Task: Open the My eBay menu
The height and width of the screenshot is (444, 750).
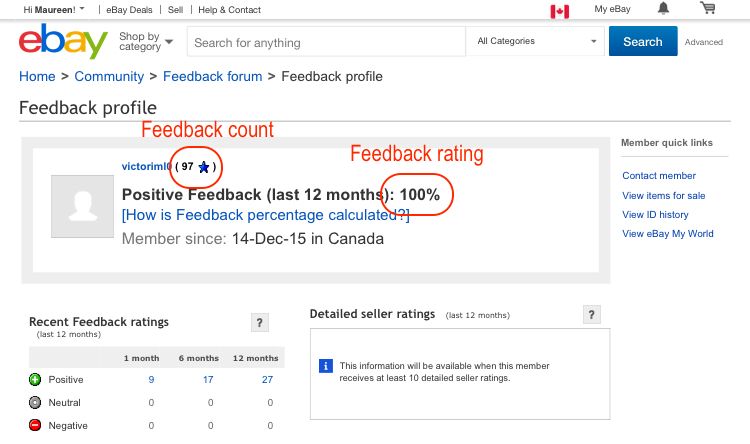Action: pos(612,9)
